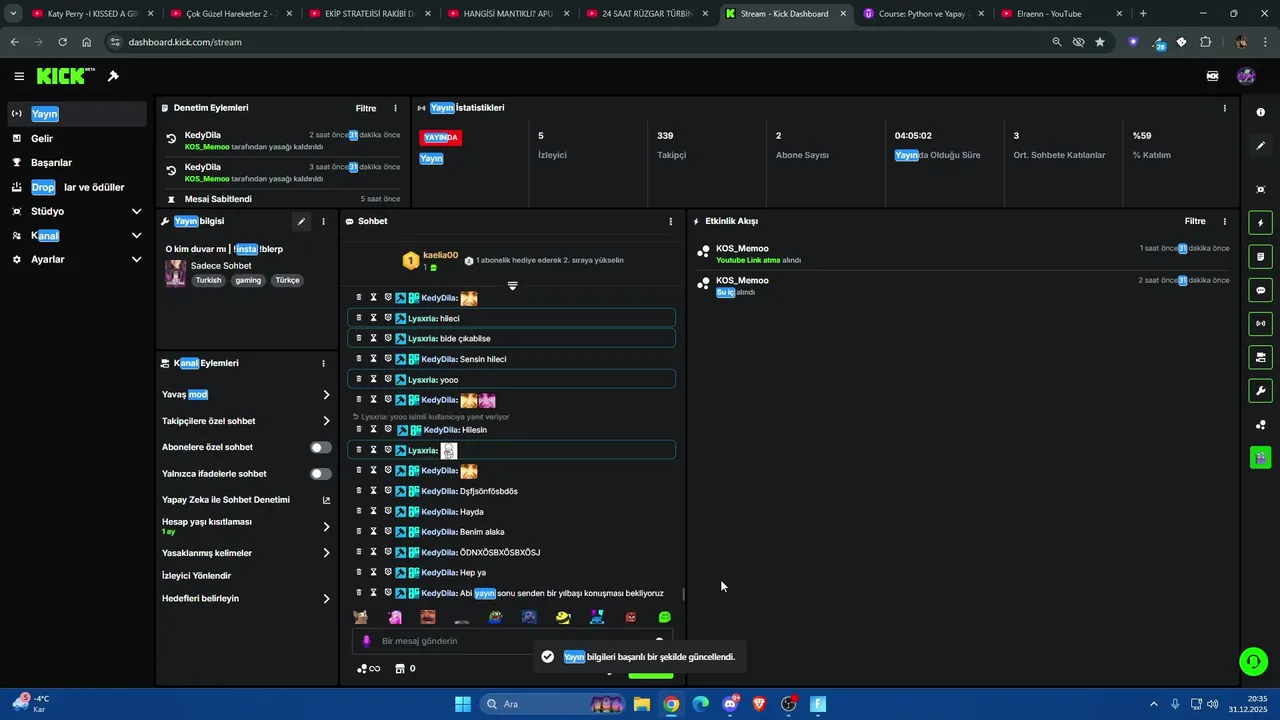Delete Lysxria's 'hileci' message with trash icon
Screen dimensions: 1280x720
point(358,318)
